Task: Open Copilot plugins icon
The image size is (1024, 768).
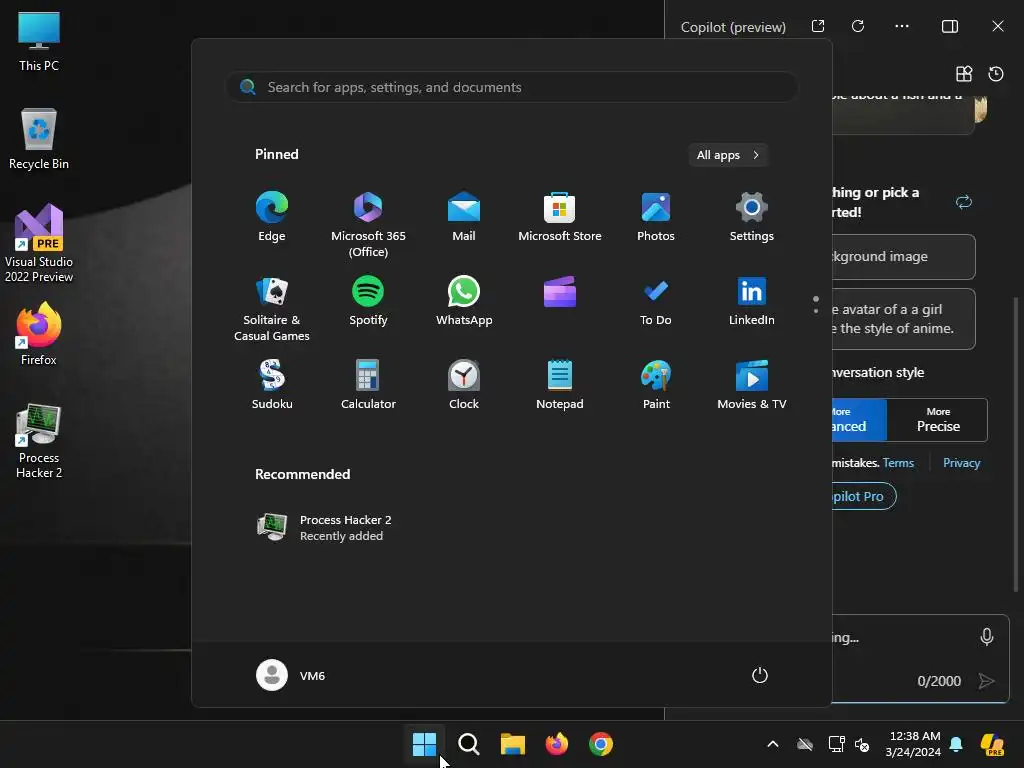Action: click(x=964, y=74)
